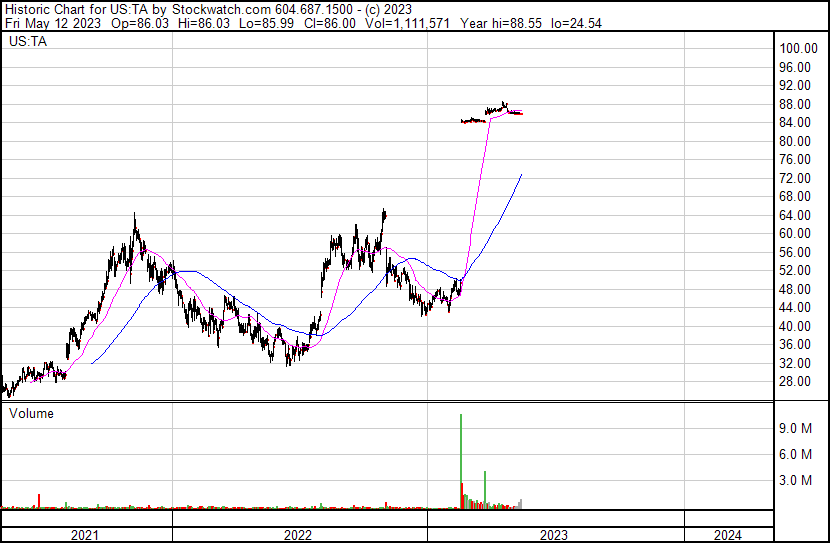Click the tallest green volume bar

[461, 460]
